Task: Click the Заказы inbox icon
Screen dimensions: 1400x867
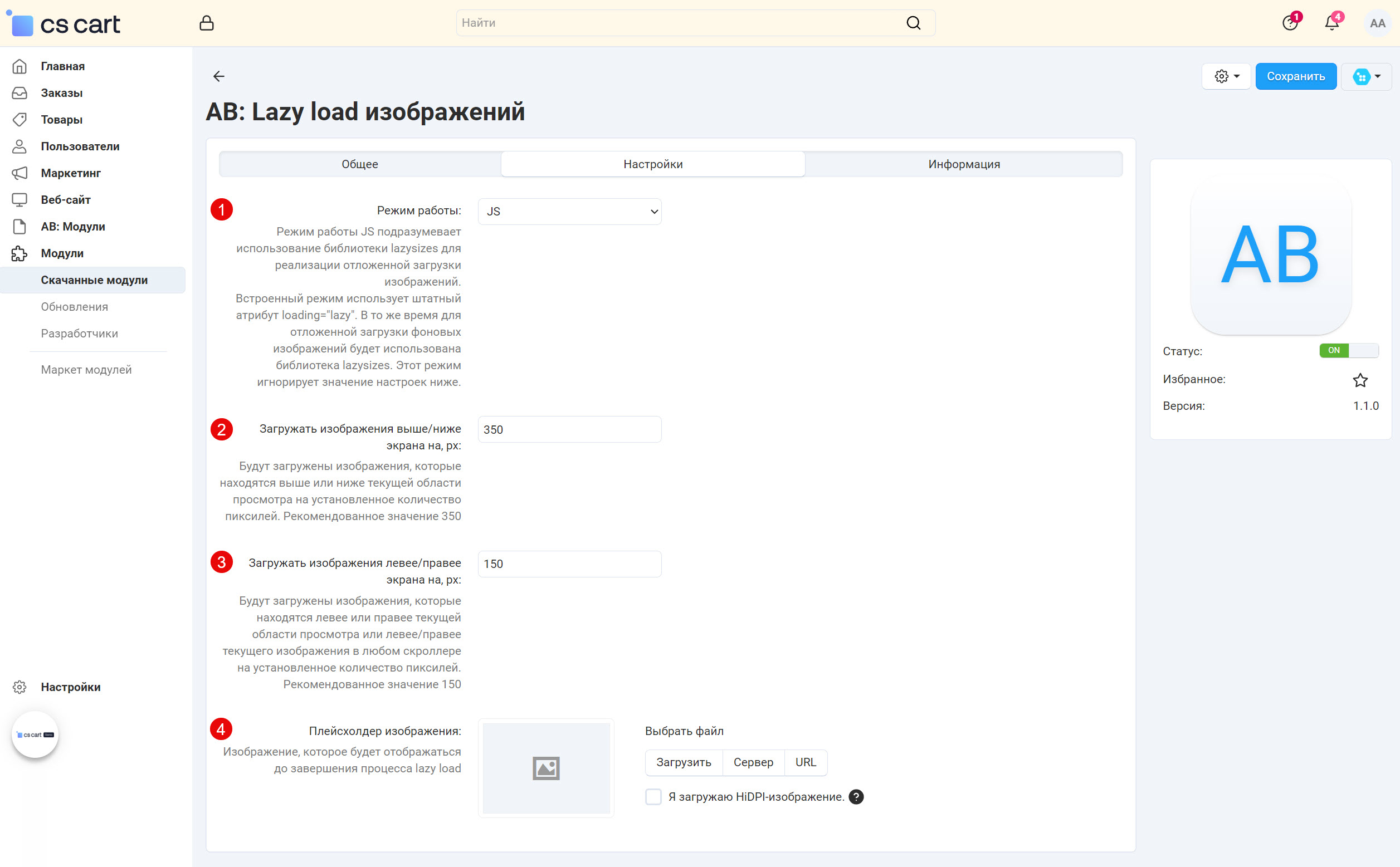Action: coord(19,93)
